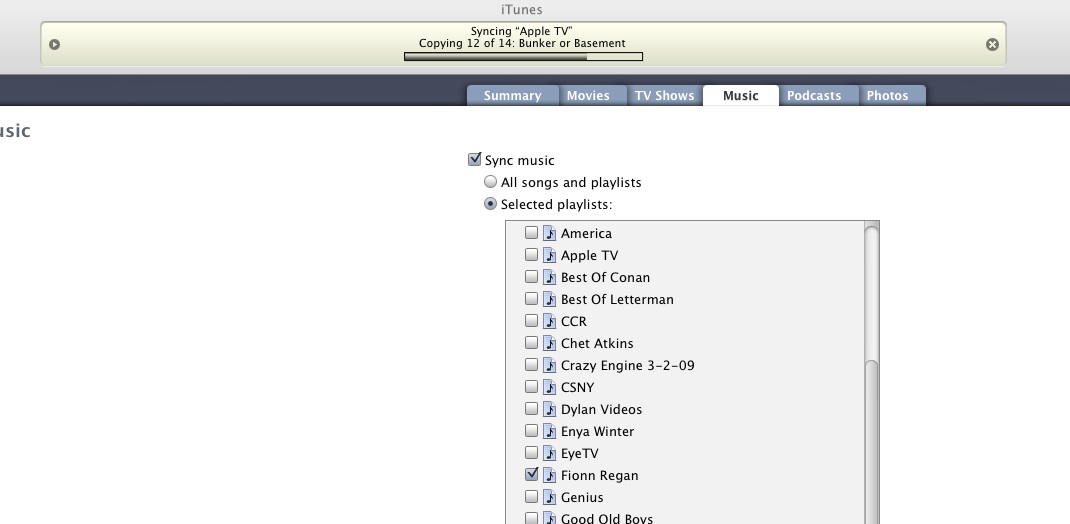1070x524 pixels.
Task: Check the Good Old Boys checkbox
Action: pyautogui.click(x=531, y=518)
